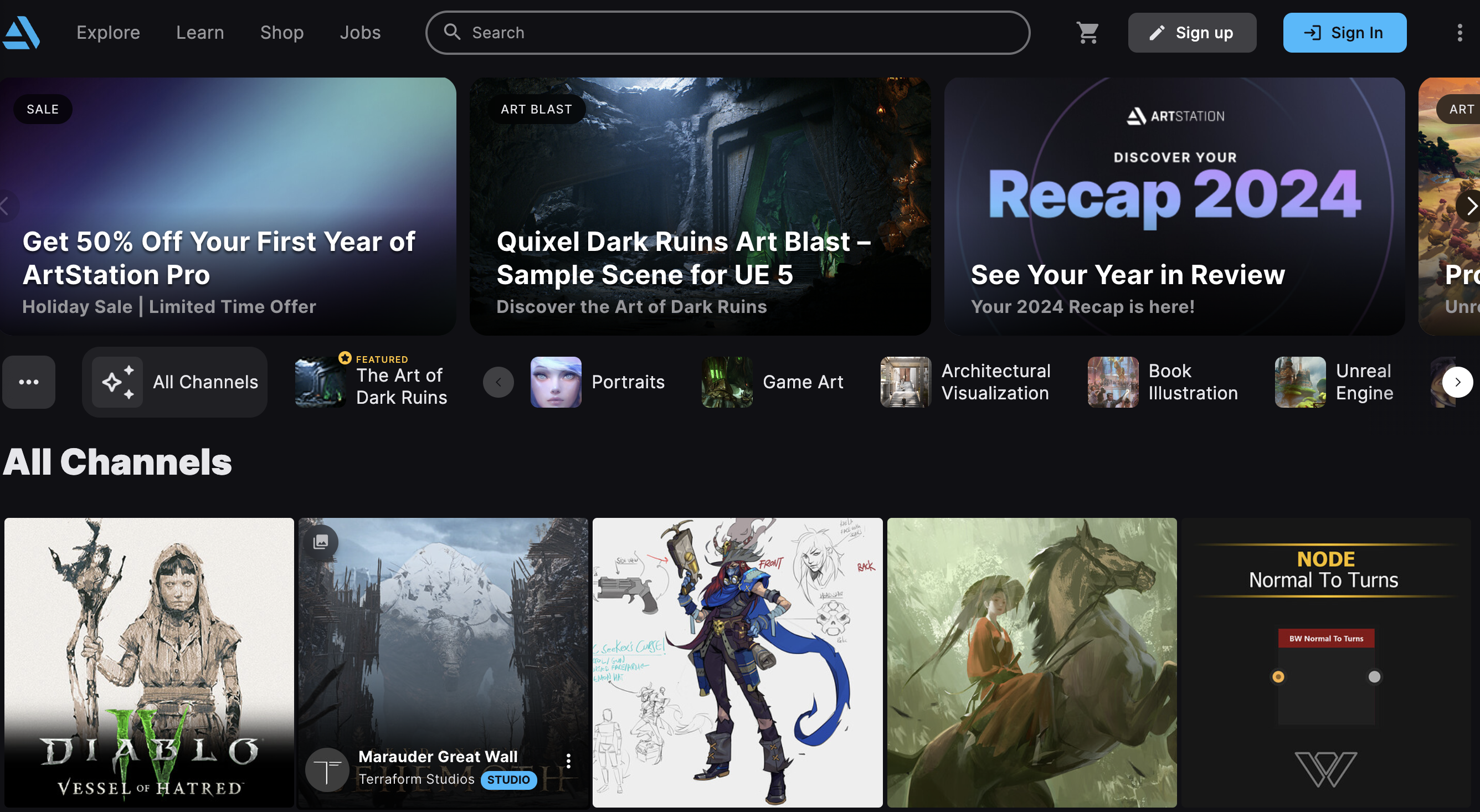This screenshot has width=1480, height=812.
Task: Open the 50% Off ArtStation Pro banner
Action: [x=228, y=206]
